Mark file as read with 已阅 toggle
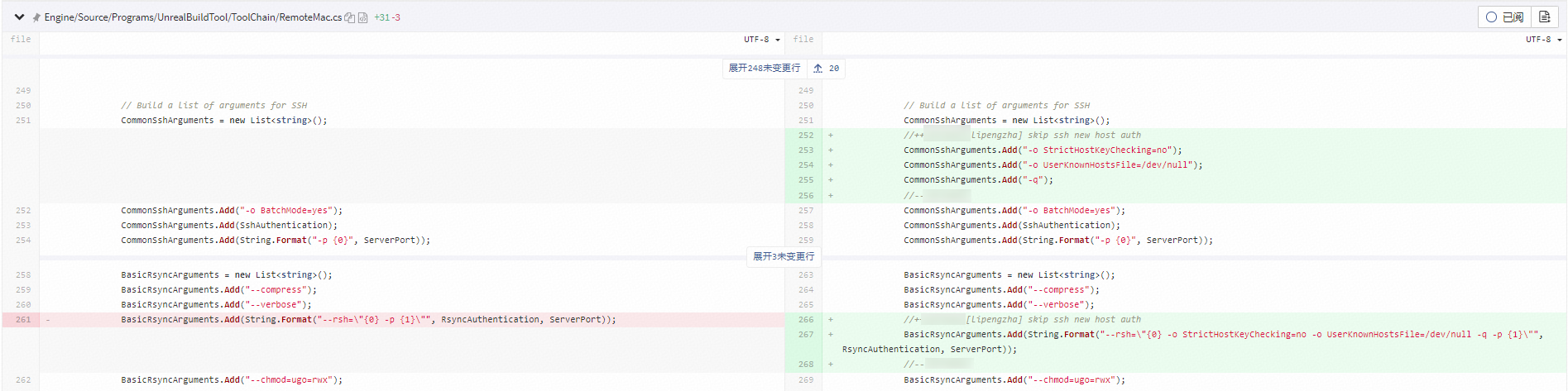 coord(1504,17)
